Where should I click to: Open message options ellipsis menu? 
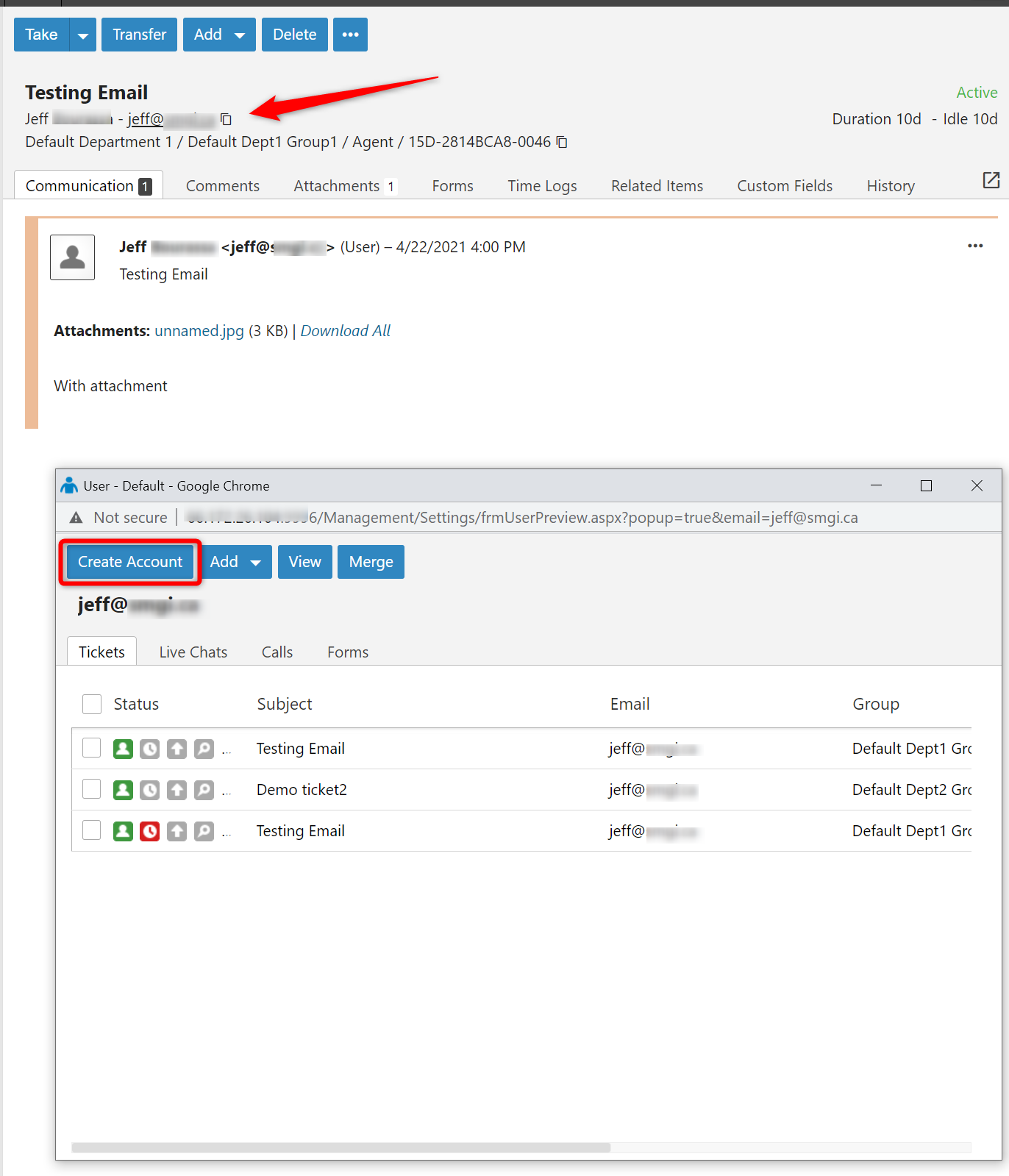point(975,246)
